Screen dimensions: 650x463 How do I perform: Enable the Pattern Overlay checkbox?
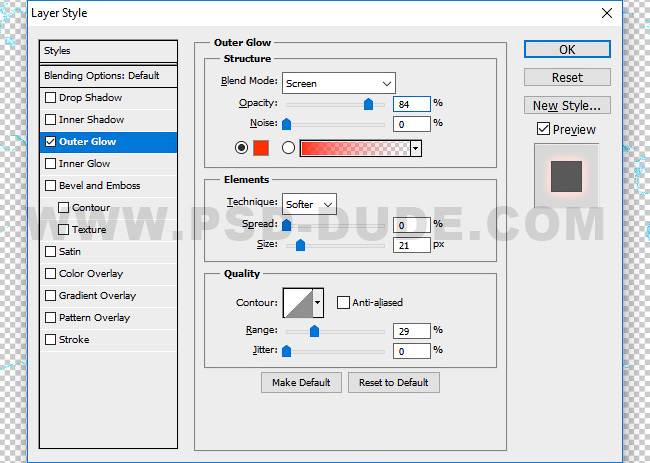pos(50,317)
